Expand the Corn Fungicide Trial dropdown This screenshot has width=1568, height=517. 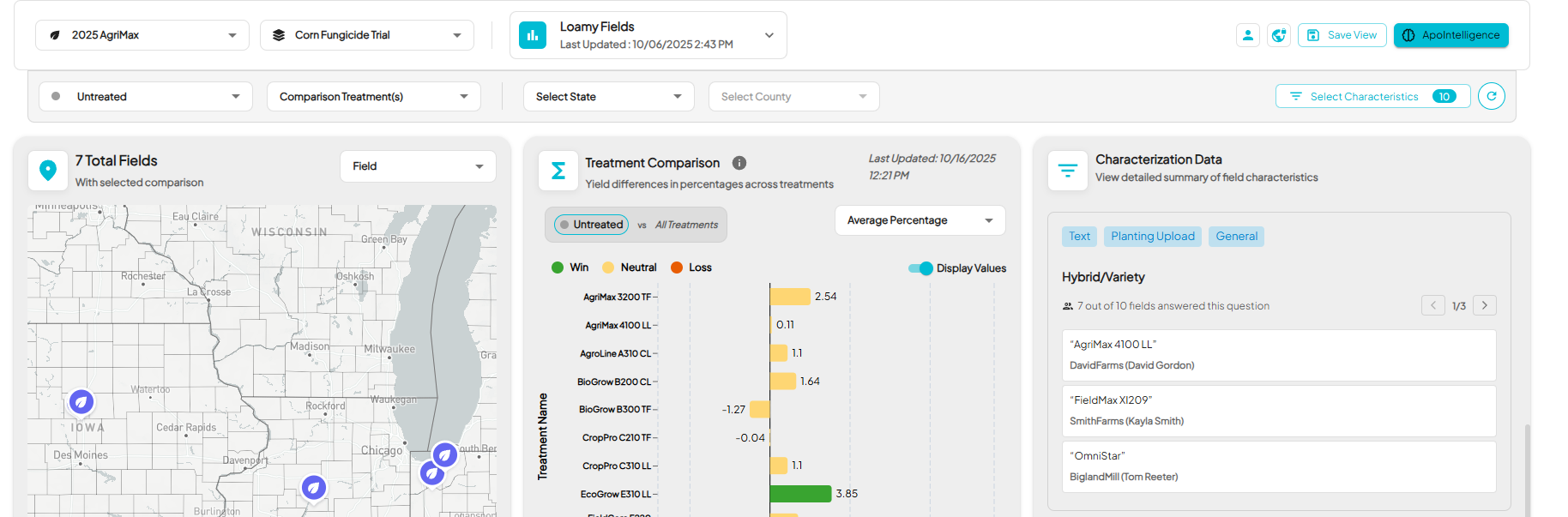367,35
